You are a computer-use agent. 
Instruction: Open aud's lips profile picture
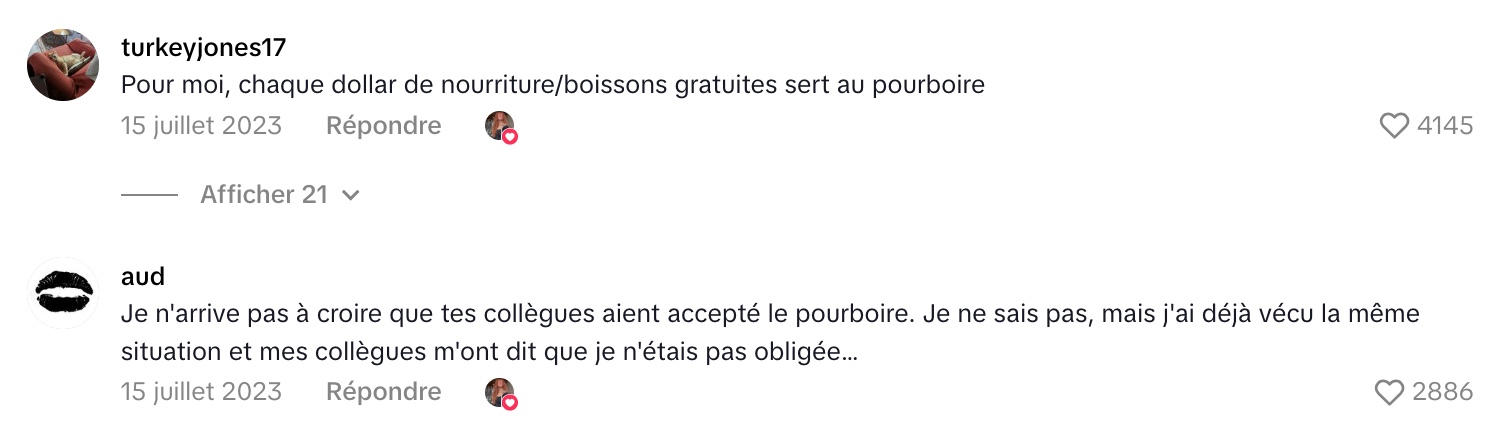click(62, 293)
